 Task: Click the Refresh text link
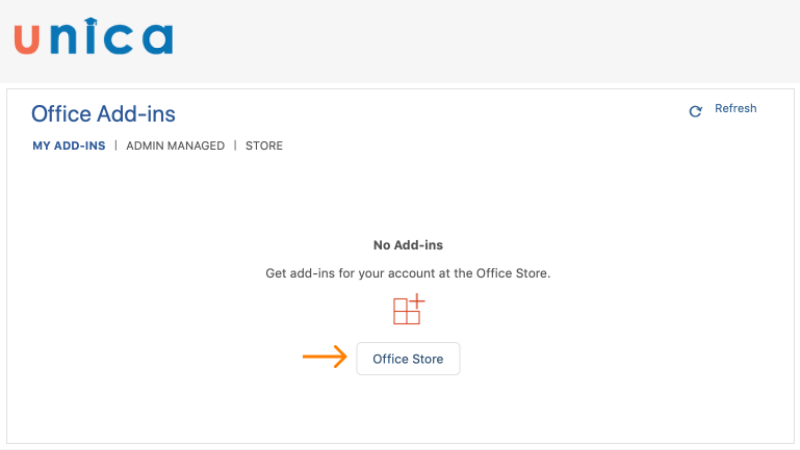tap(735, 109)
